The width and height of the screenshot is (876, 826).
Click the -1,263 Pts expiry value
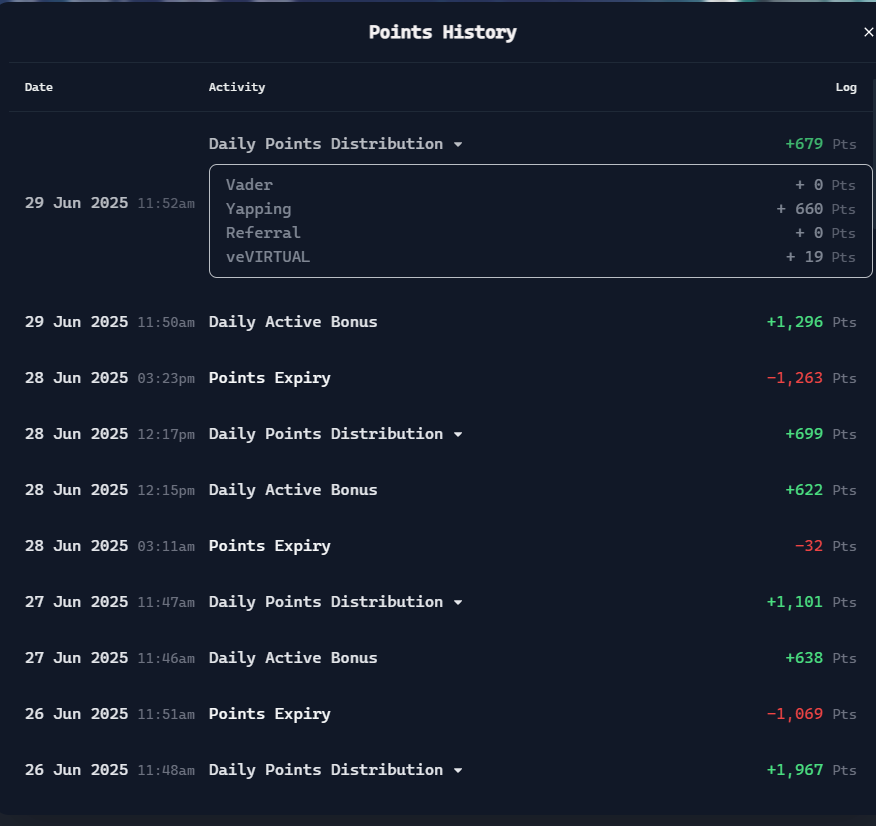click(811, 378)
